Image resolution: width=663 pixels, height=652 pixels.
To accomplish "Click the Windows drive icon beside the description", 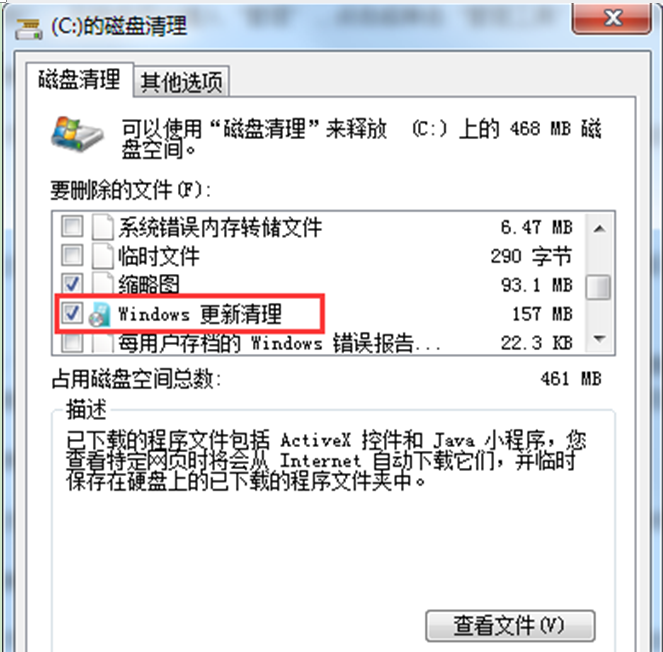I will pos(77,134).
